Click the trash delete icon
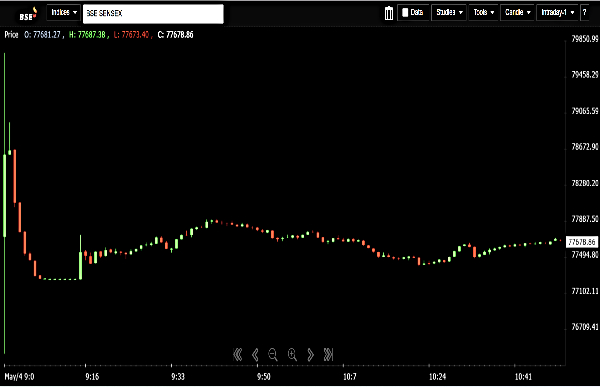 pos(389,13)
